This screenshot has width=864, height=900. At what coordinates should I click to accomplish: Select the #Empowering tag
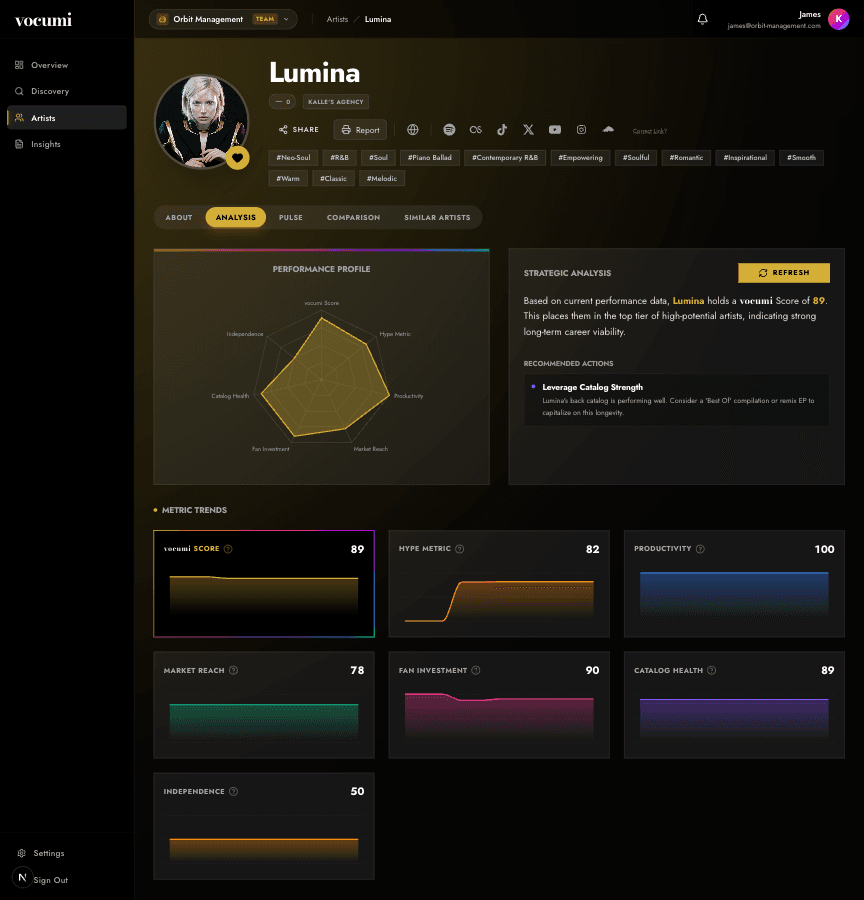580,158
